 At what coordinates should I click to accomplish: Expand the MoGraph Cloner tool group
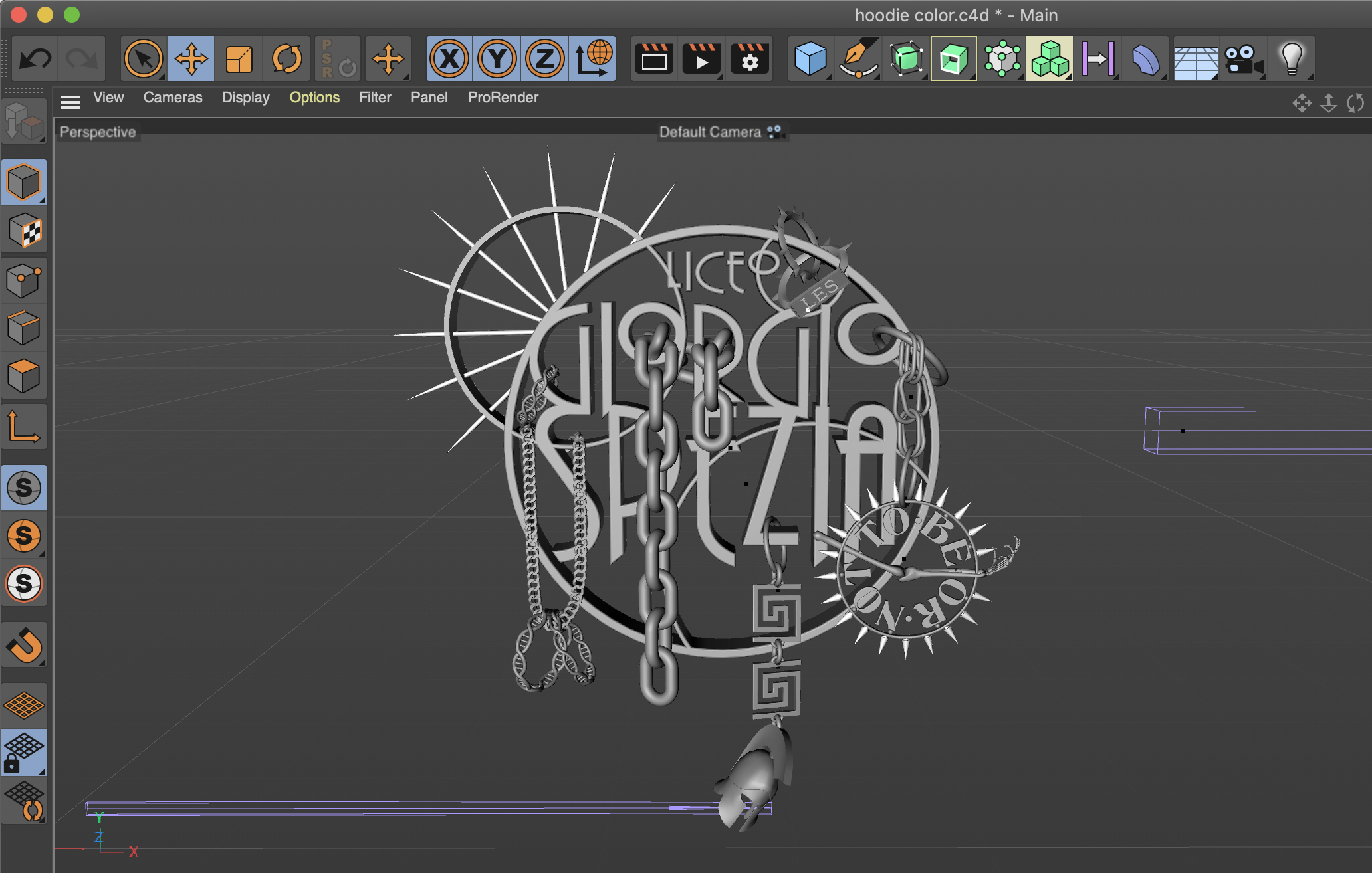pyautogui.click(x=1050, y=59)
